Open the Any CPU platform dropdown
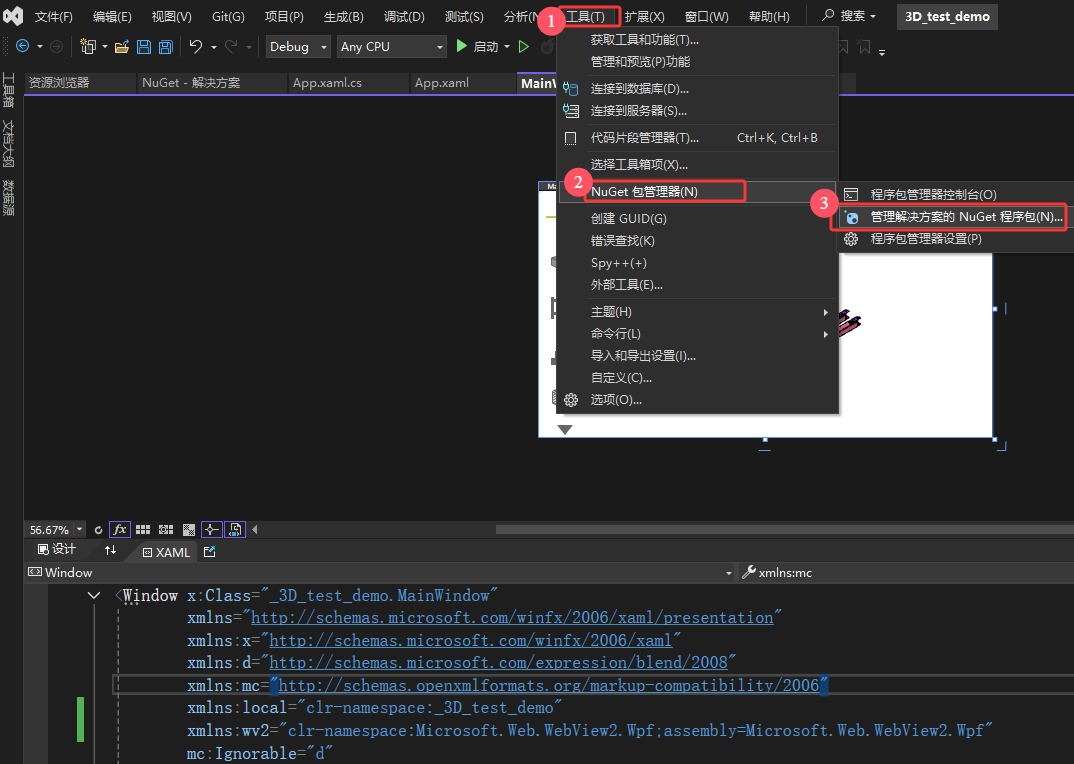Image resolution: width=1074 pixels, height=764 pixels. 392,47
